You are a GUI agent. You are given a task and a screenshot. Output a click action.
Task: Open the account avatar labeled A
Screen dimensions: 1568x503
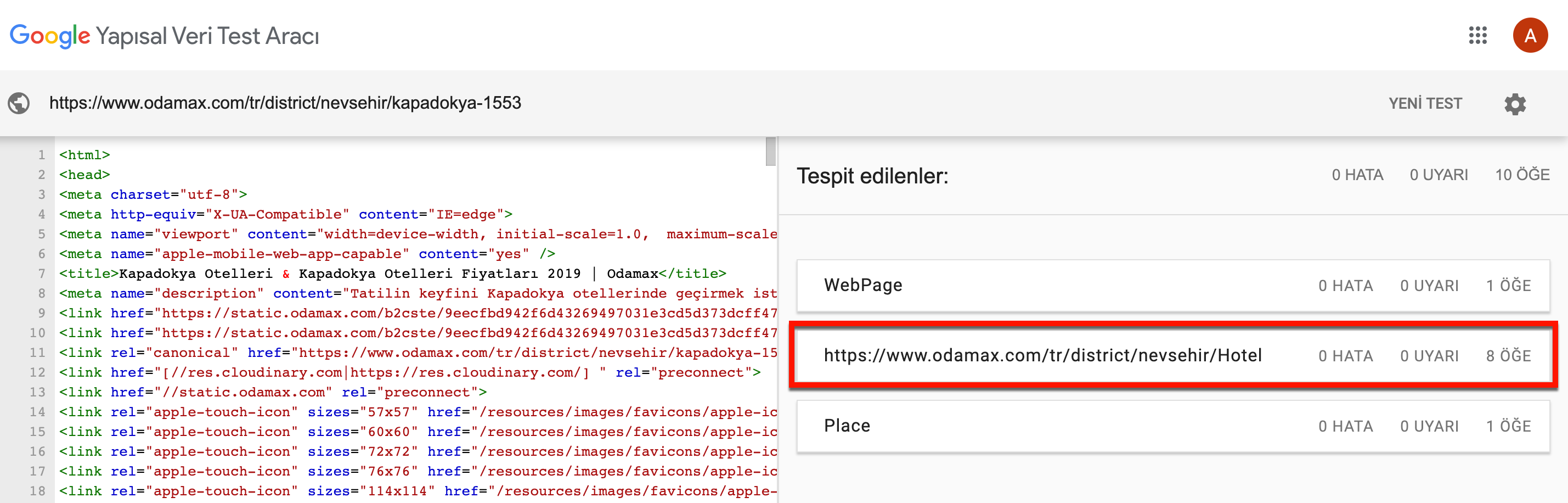pos(1530,35)
